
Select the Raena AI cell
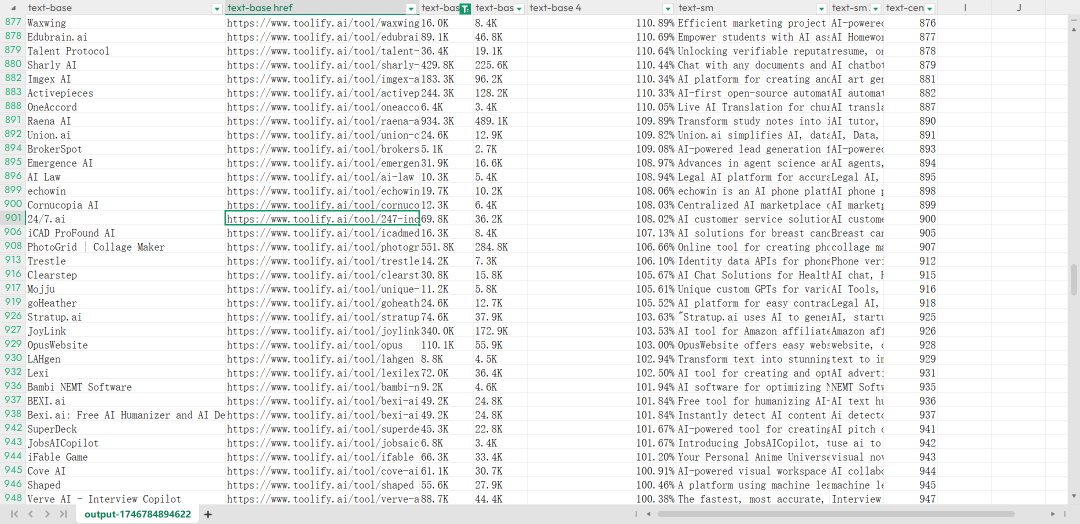pyautogui.click(x=125, y=121)
